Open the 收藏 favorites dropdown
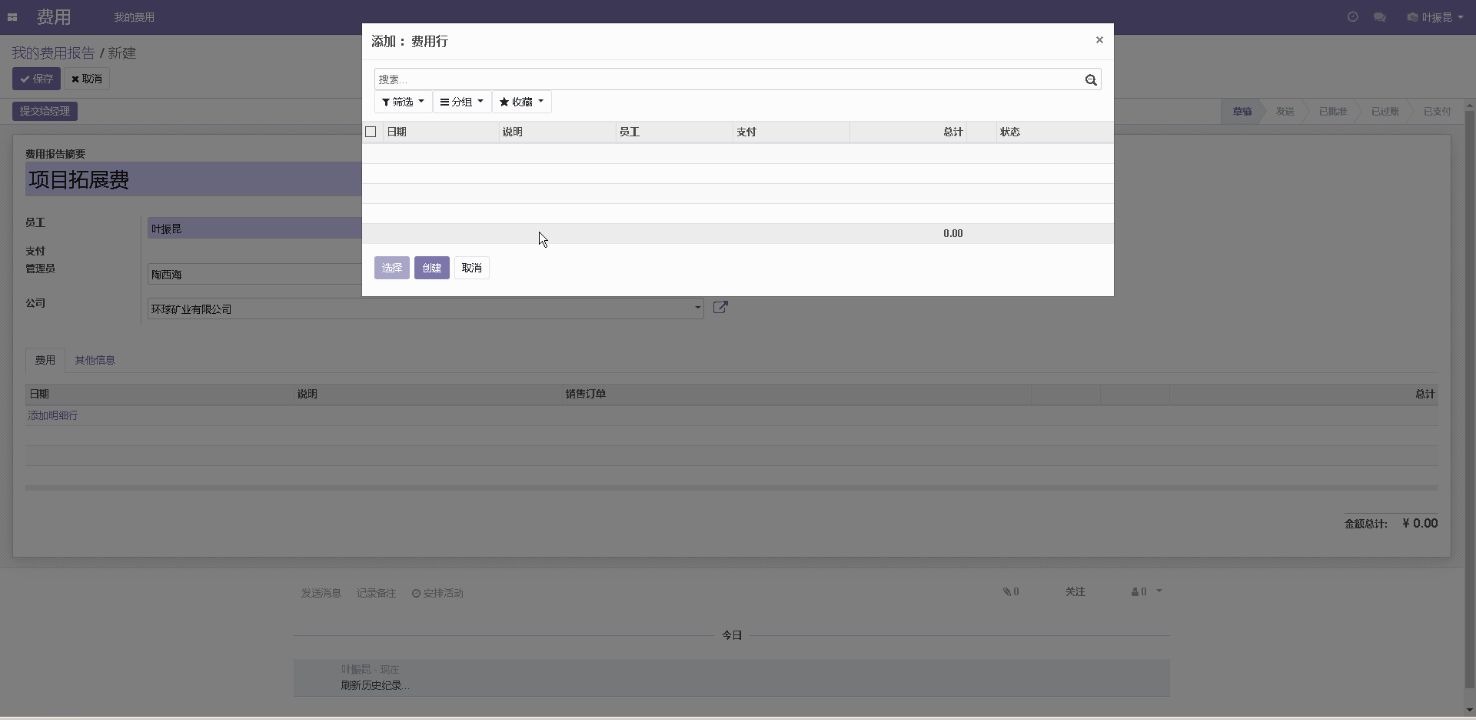The height and width of the screenshot is (720, 1476). (x=521, y=102)
